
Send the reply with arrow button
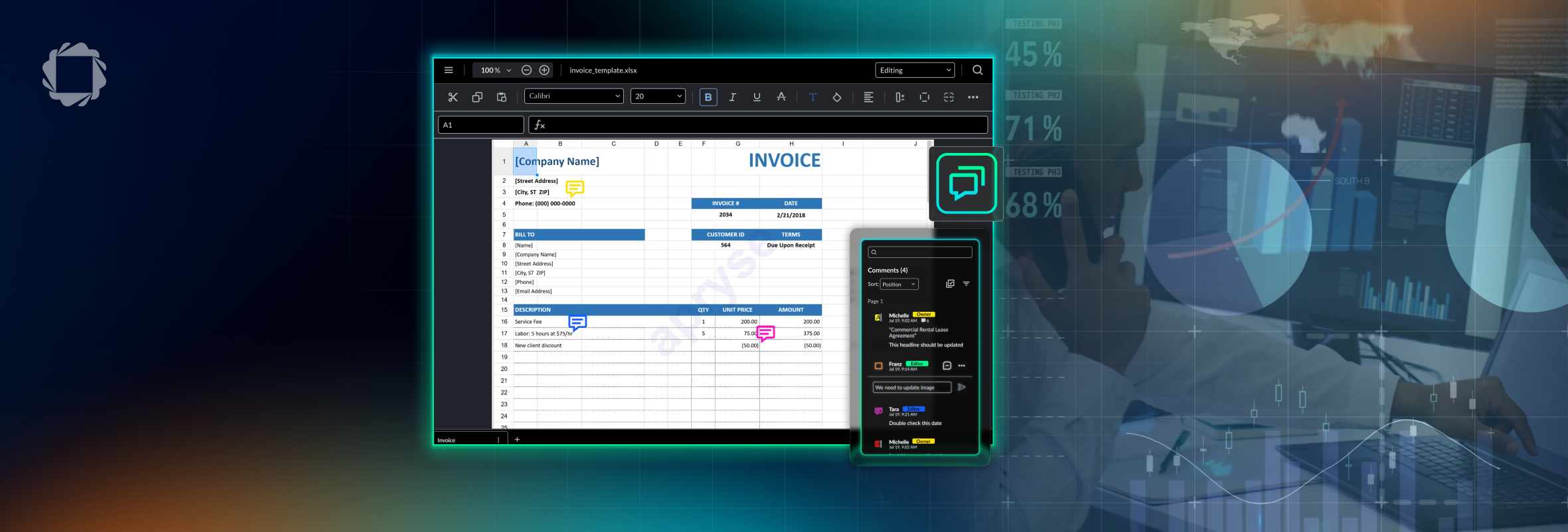click(x=961, y=387)
